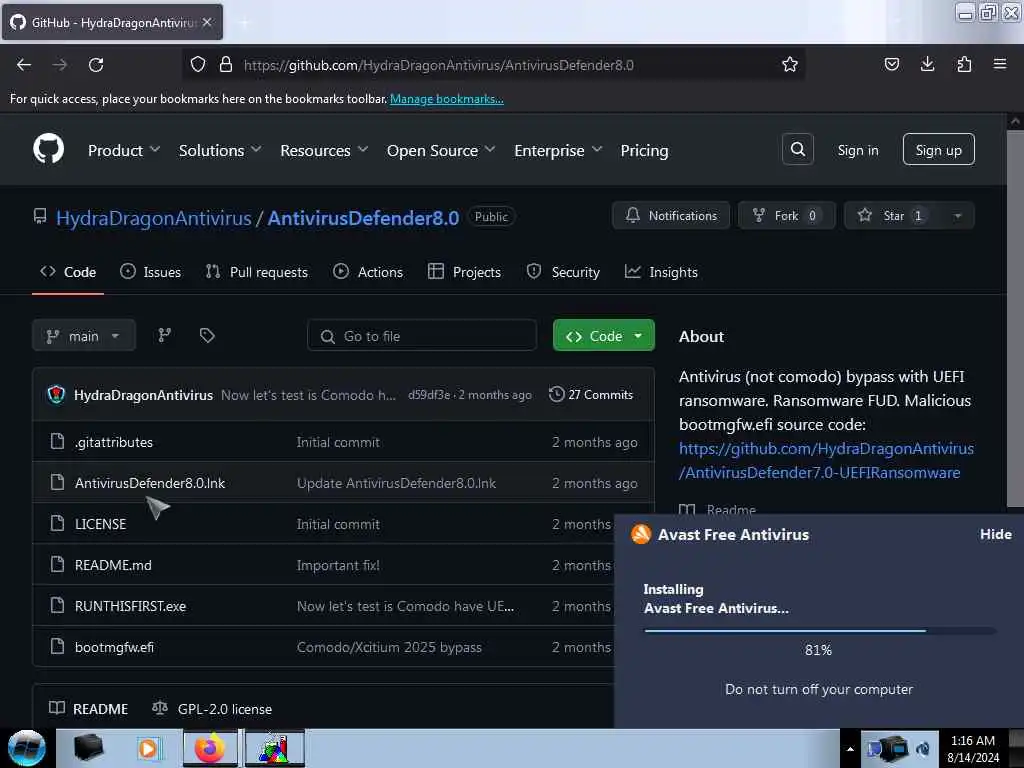This screenshot has height=768, width=1024.
Task: Expand the Enterprise menu
Action: click(558, 150)
